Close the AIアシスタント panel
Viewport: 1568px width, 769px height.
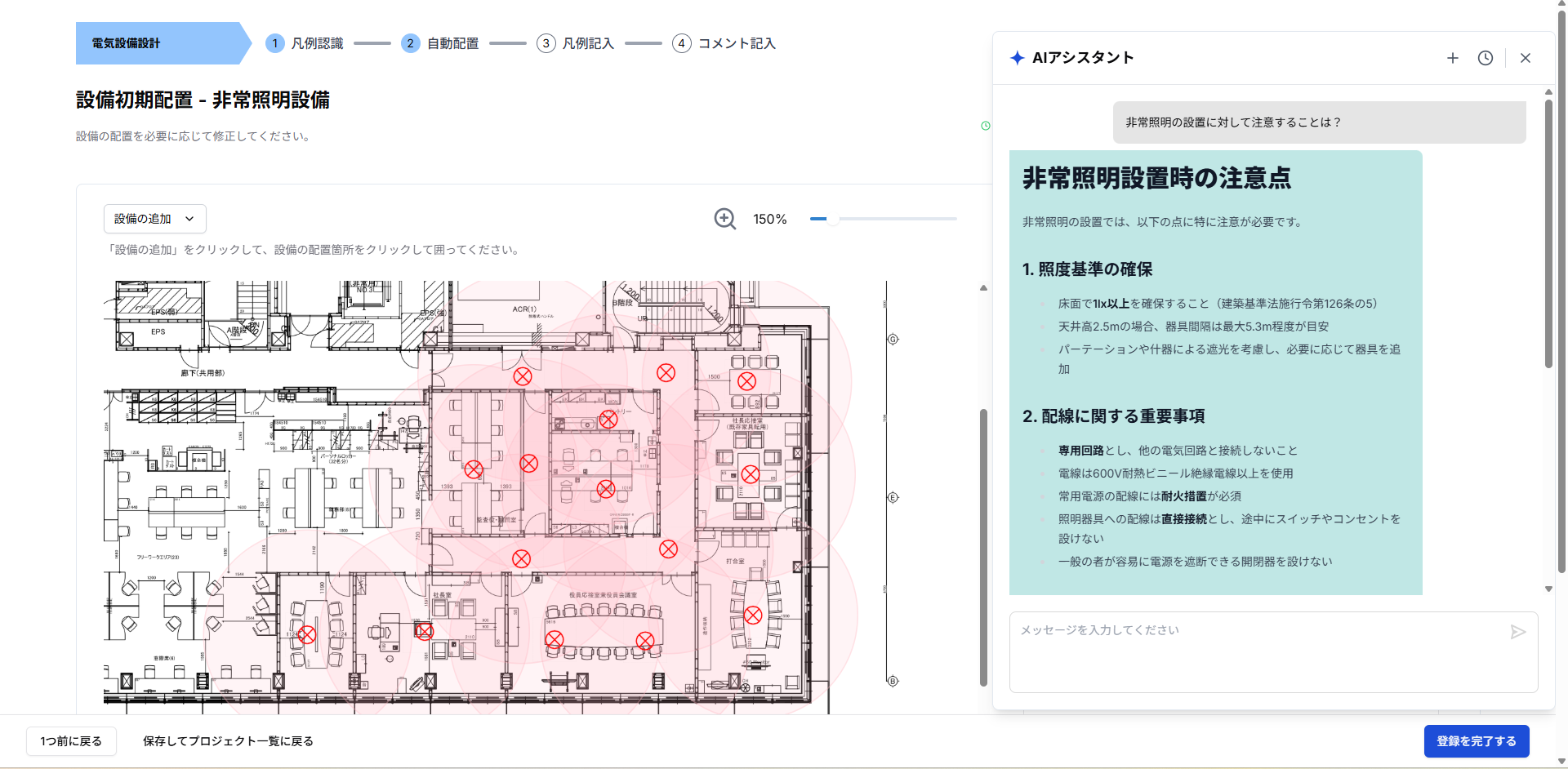pyautogui.click(x=1526, y=58)
